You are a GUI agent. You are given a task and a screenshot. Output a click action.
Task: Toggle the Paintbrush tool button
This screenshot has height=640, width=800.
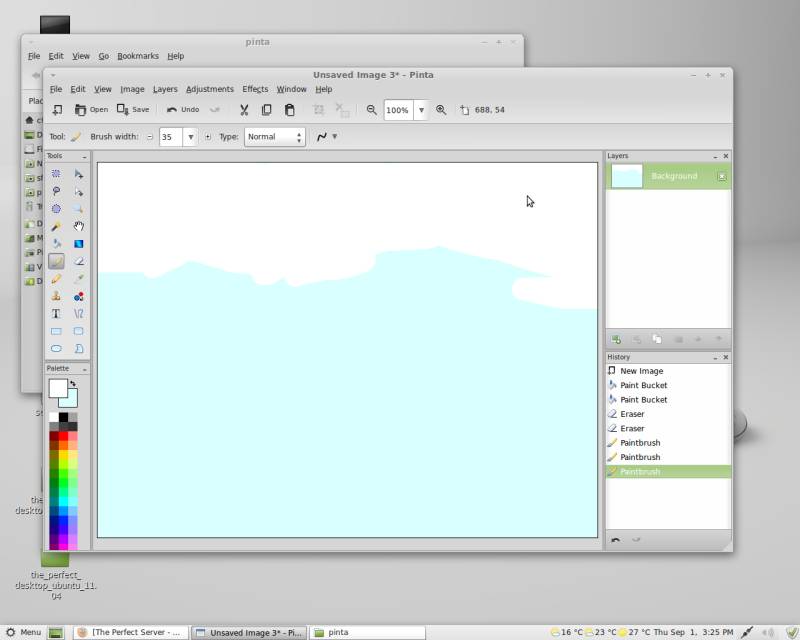[56, 261]
